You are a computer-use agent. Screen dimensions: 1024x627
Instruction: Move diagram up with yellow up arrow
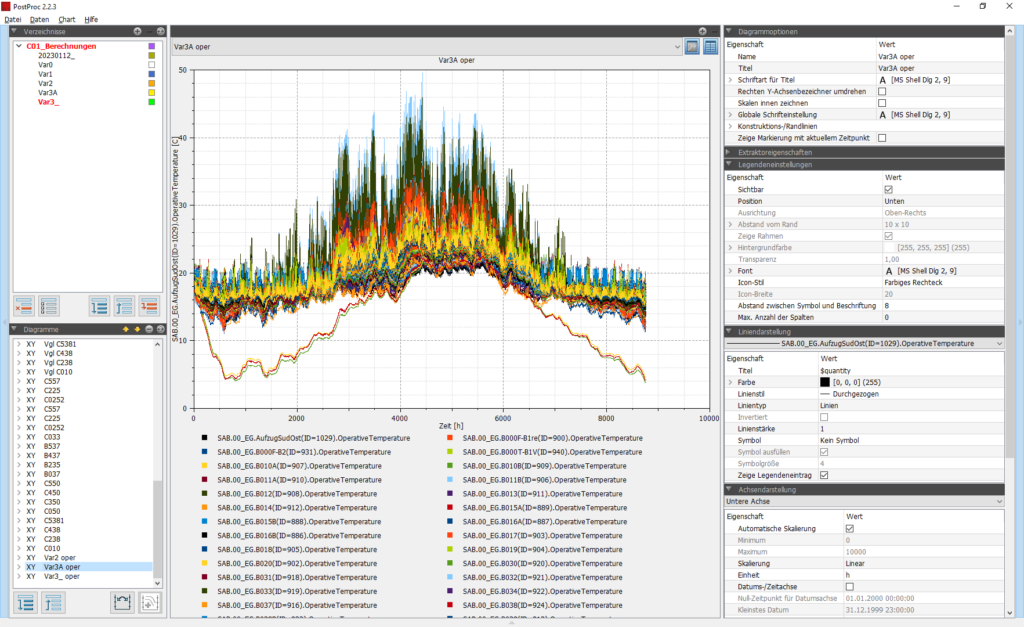(x=125, y=329)
